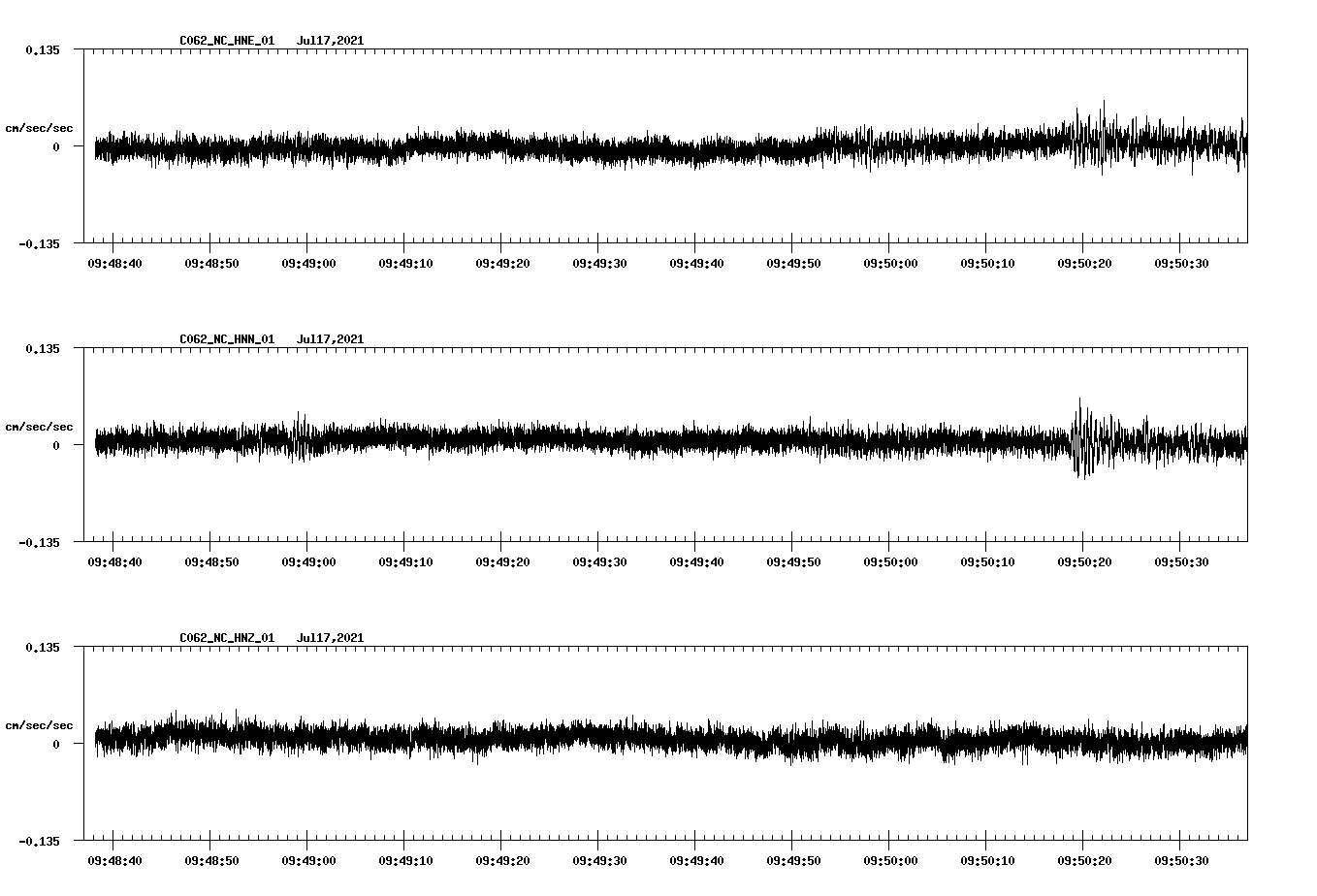Image resolution: width=1317 pixels, height=896 pixels.
Task: Click the -0.135 lower limit on HNZ plot
Action: click(39, 841)
